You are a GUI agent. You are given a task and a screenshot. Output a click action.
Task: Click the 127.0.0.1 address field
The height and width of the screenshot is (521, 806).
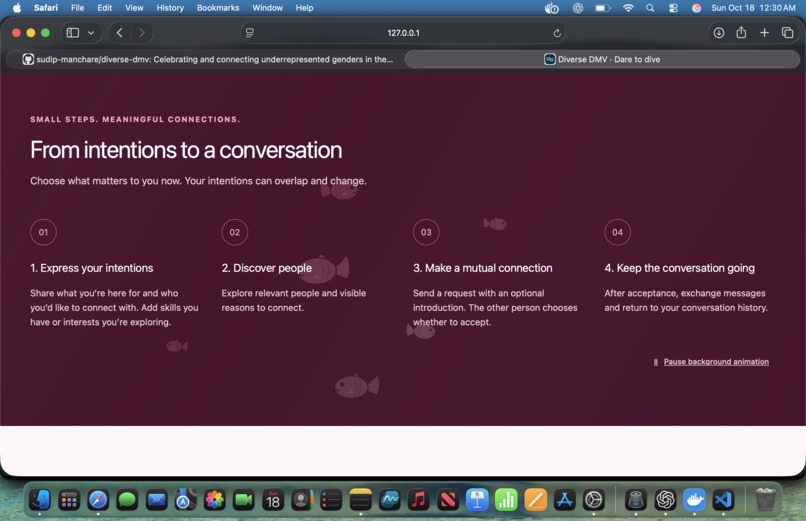pyautogui.click(x=404, y=33)
